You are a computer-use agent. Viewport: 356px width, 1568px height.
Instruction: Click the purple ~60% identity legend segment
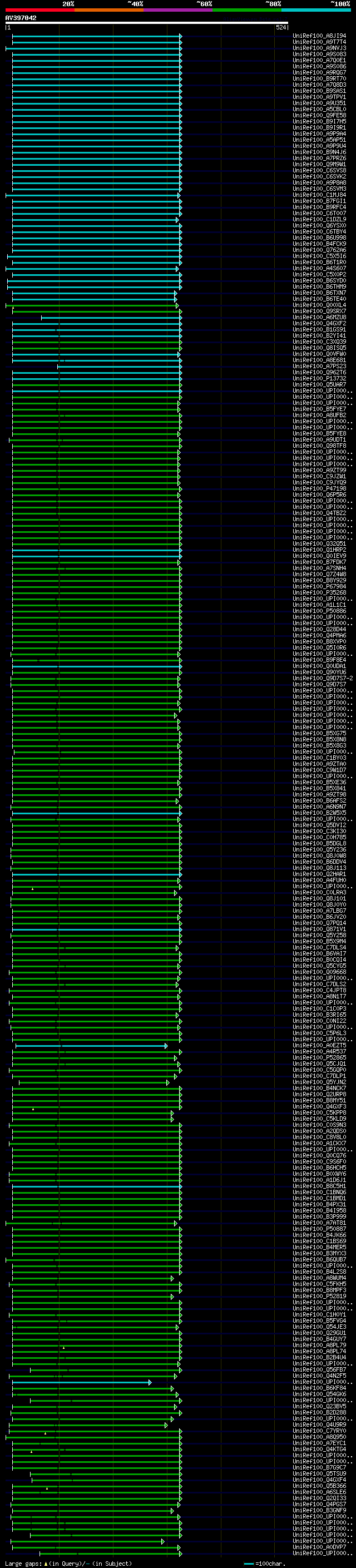tap(179, 11)
